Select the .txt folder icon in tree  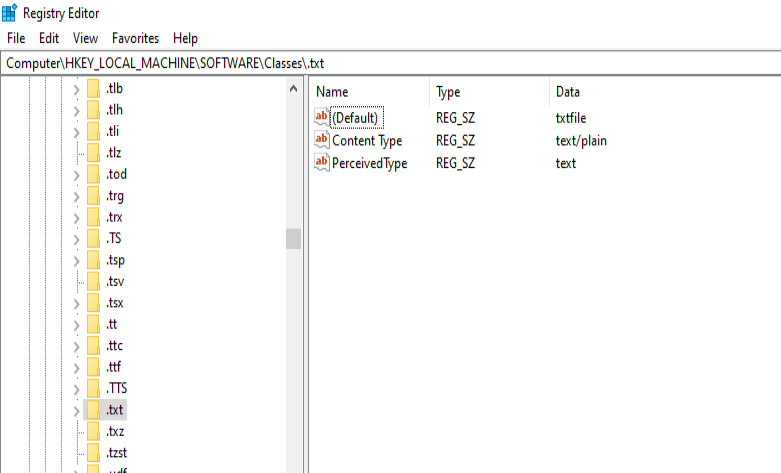point(93,410)
